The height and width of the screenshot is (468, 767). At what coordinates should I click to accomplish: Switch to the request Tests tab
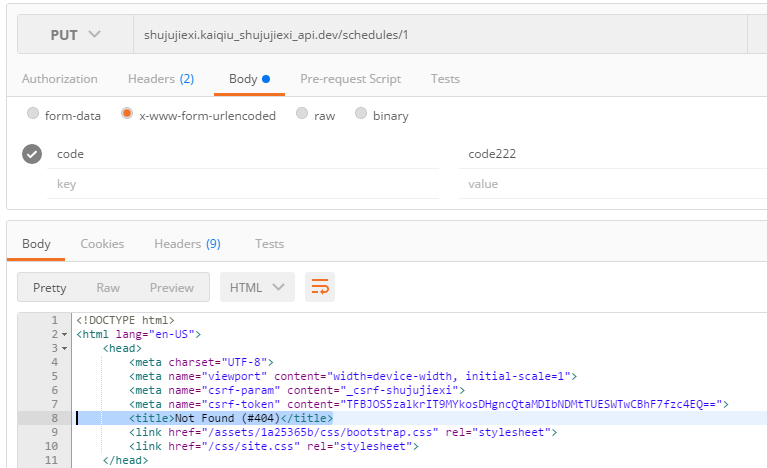pos(445,79)
